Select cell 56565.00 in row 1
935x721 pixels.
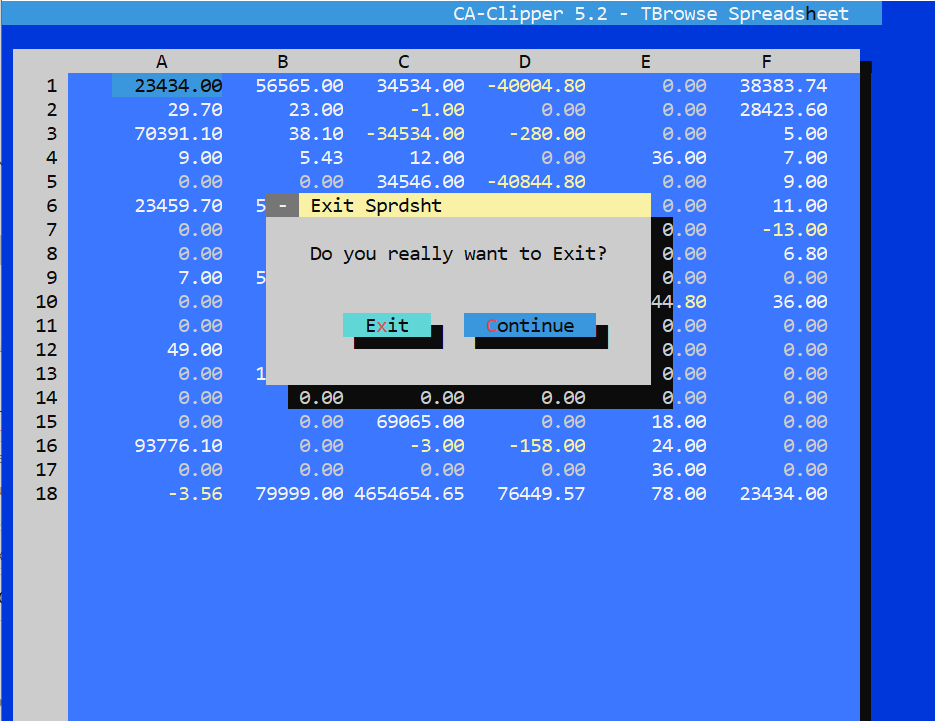pos(299,86)
